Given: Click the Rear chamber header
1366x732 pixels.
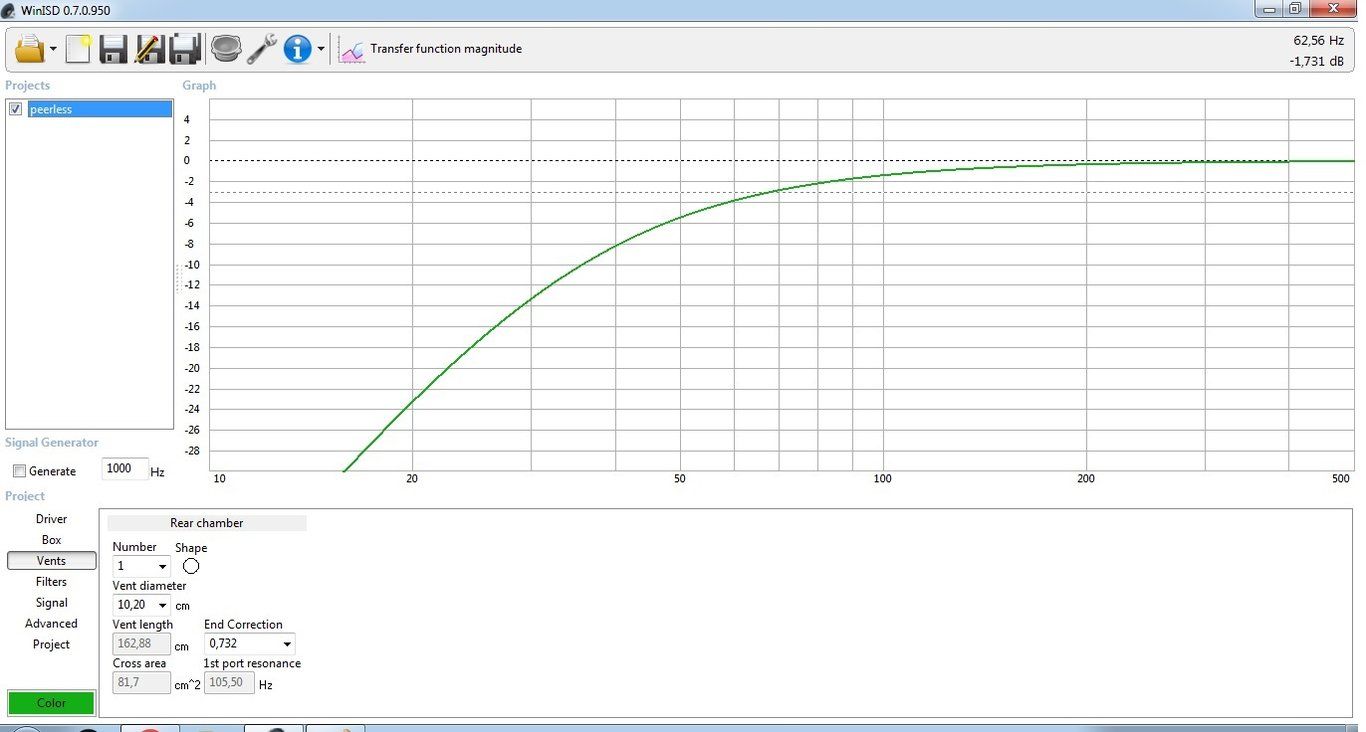Looking at the screenshot, I should point(207,523).
